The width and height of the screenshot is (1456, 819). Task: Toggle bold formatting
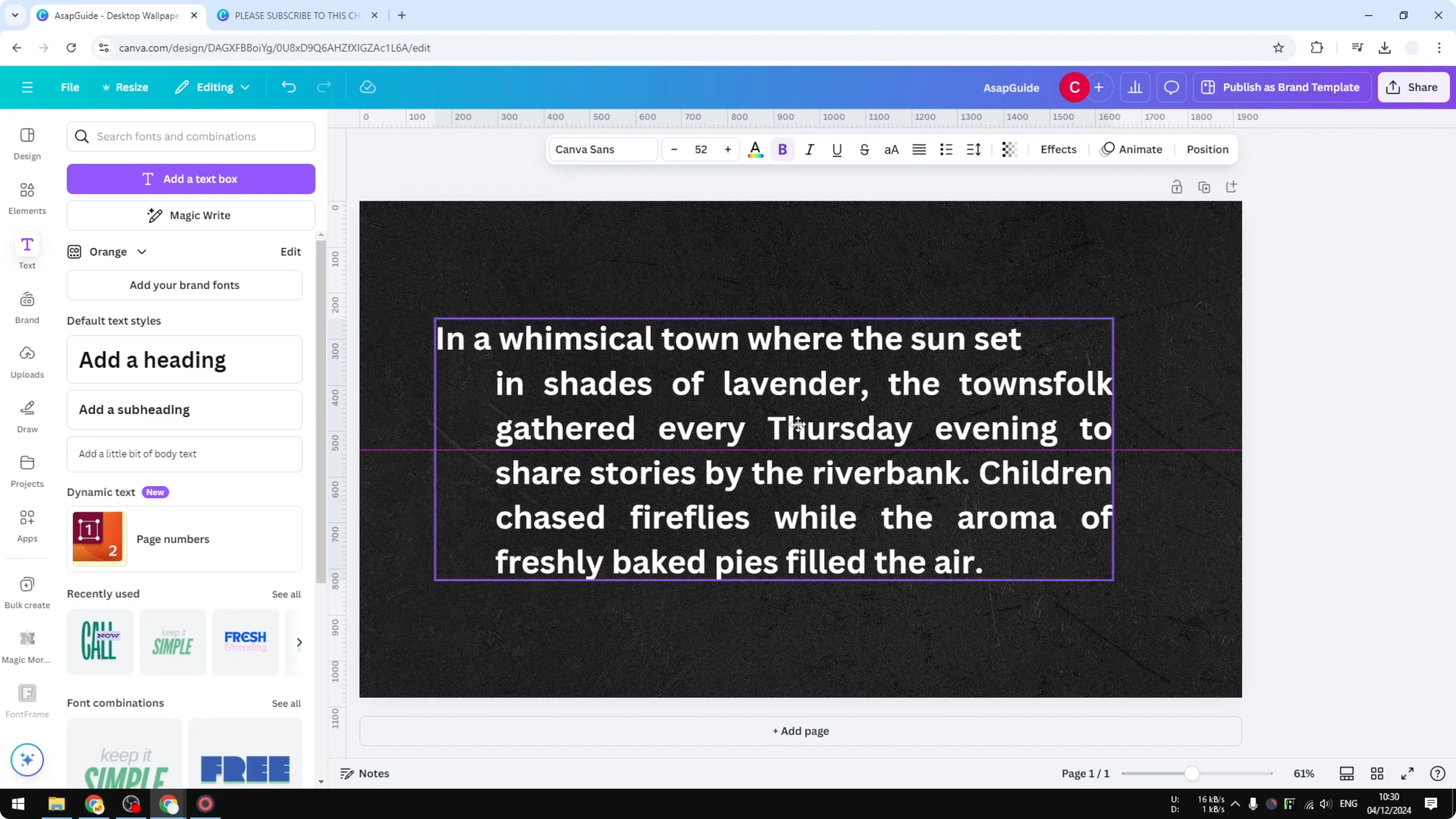782,149
